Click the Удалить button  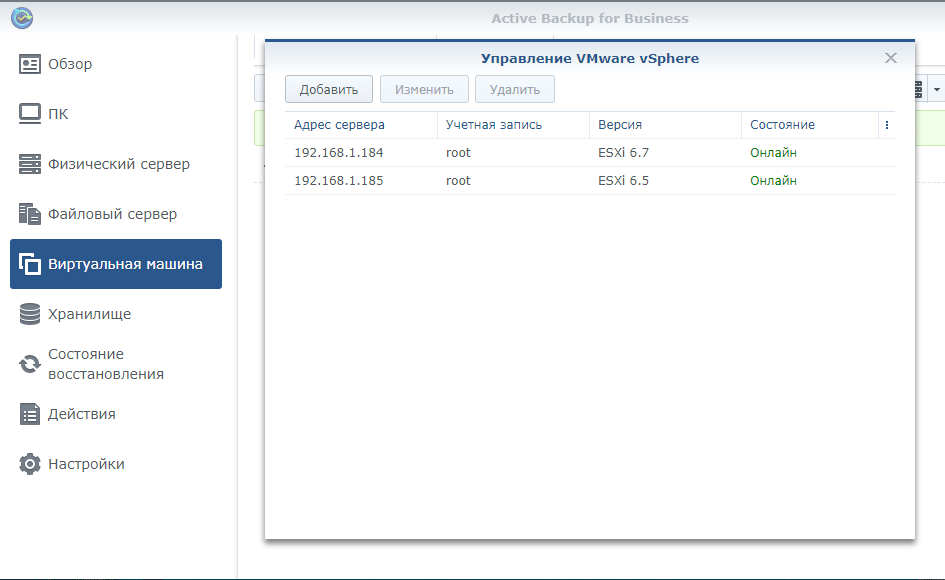(x=515, y=89)
